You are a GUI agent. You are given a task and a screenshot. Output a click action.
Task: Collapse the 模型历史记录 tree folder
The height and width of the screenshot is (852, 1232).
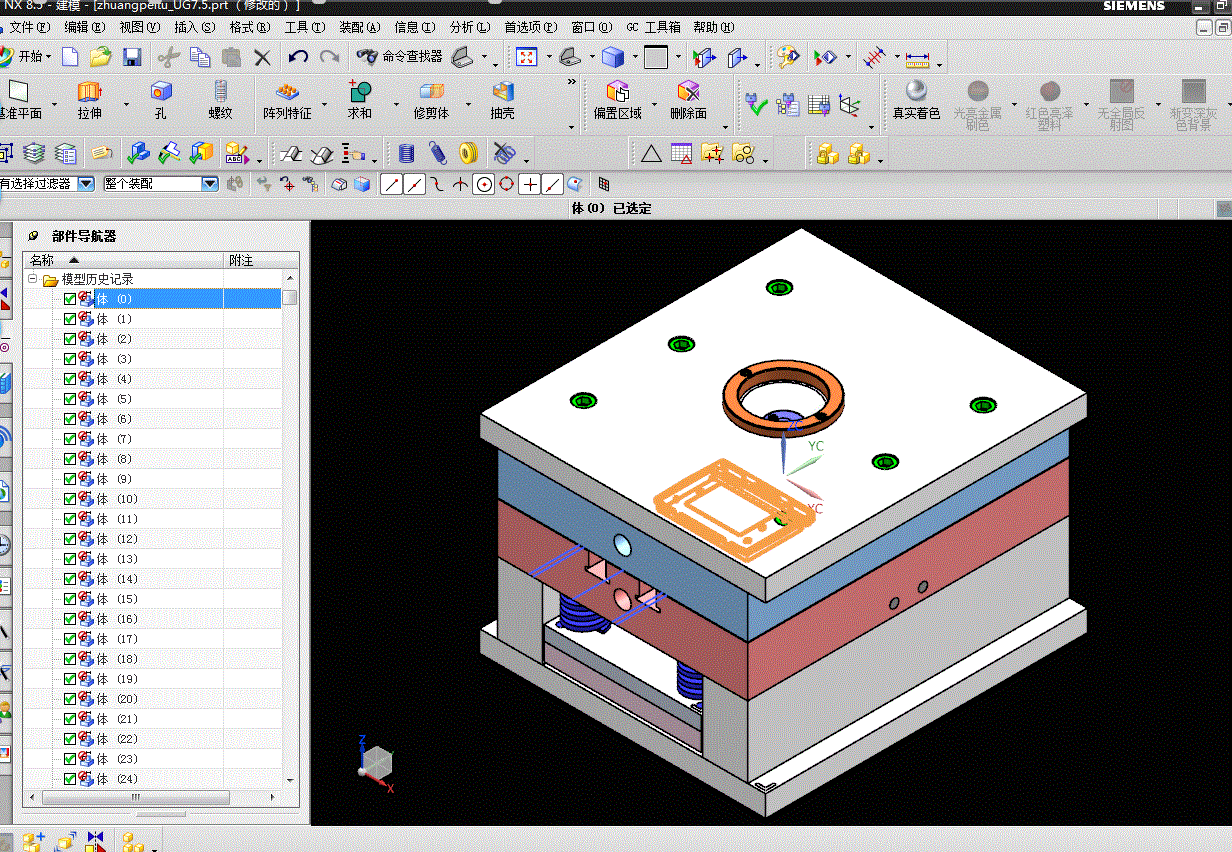pos(33,279)
